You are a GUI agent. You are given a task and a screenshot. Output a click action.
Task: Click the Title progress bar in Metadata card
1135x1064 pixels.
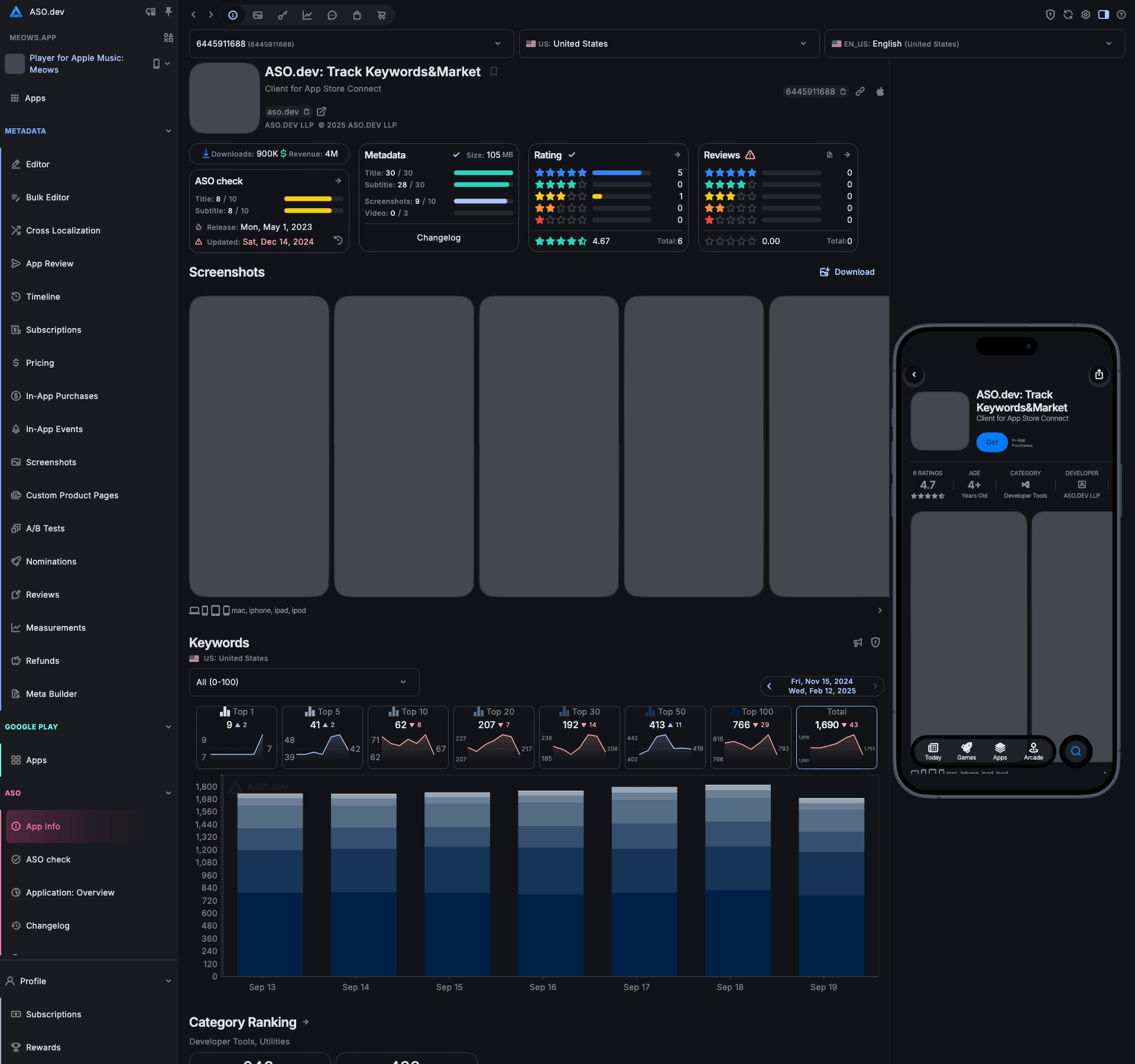point(484,173)
